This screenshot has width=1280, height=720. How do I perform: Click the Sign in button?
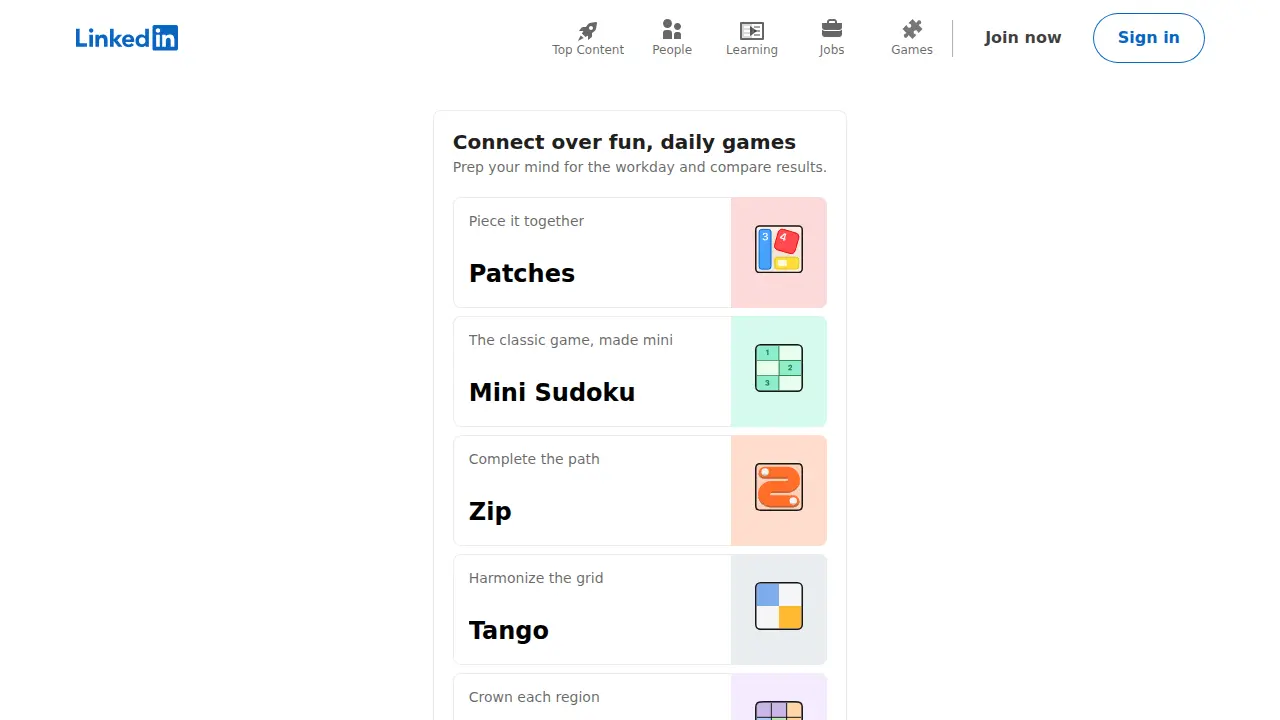coord(1149,38)
